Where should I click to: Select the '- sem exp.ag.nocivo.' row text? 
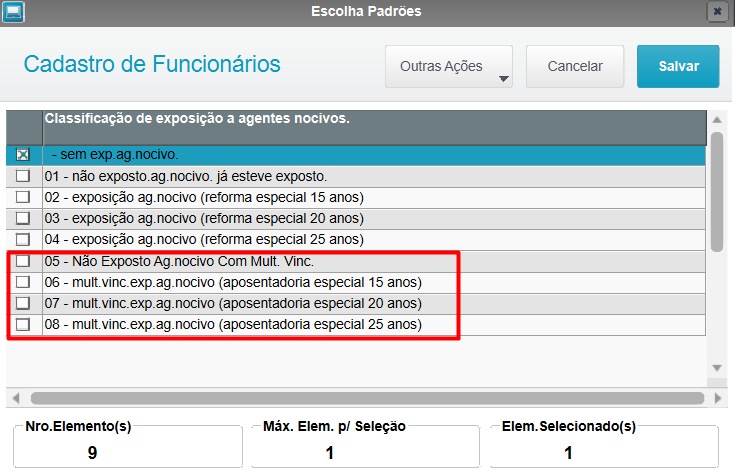pyautogui.click(x=115, y=155)
